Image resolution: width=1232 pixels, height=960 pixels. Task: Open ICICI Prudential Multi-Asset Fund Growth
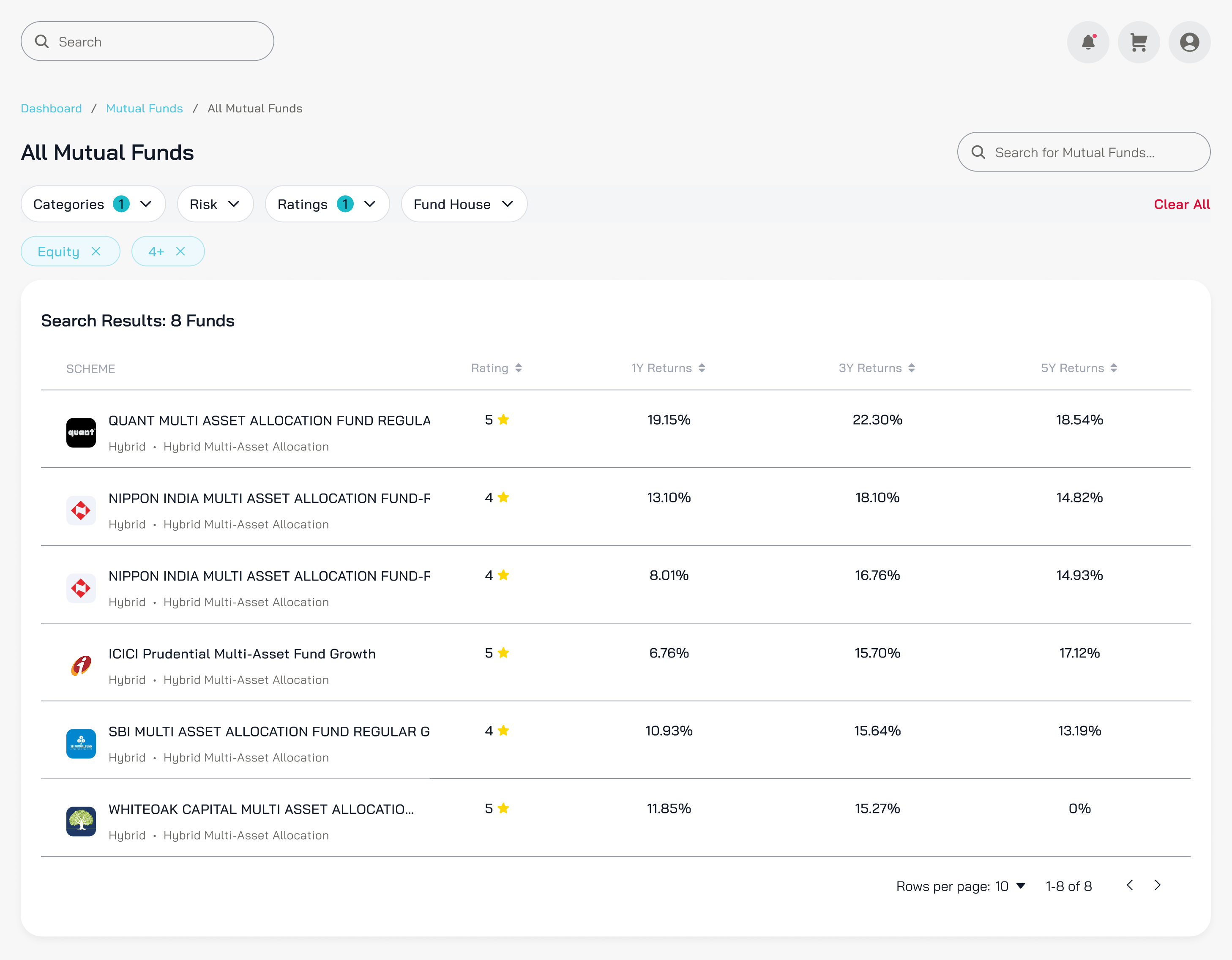point(242,654)
